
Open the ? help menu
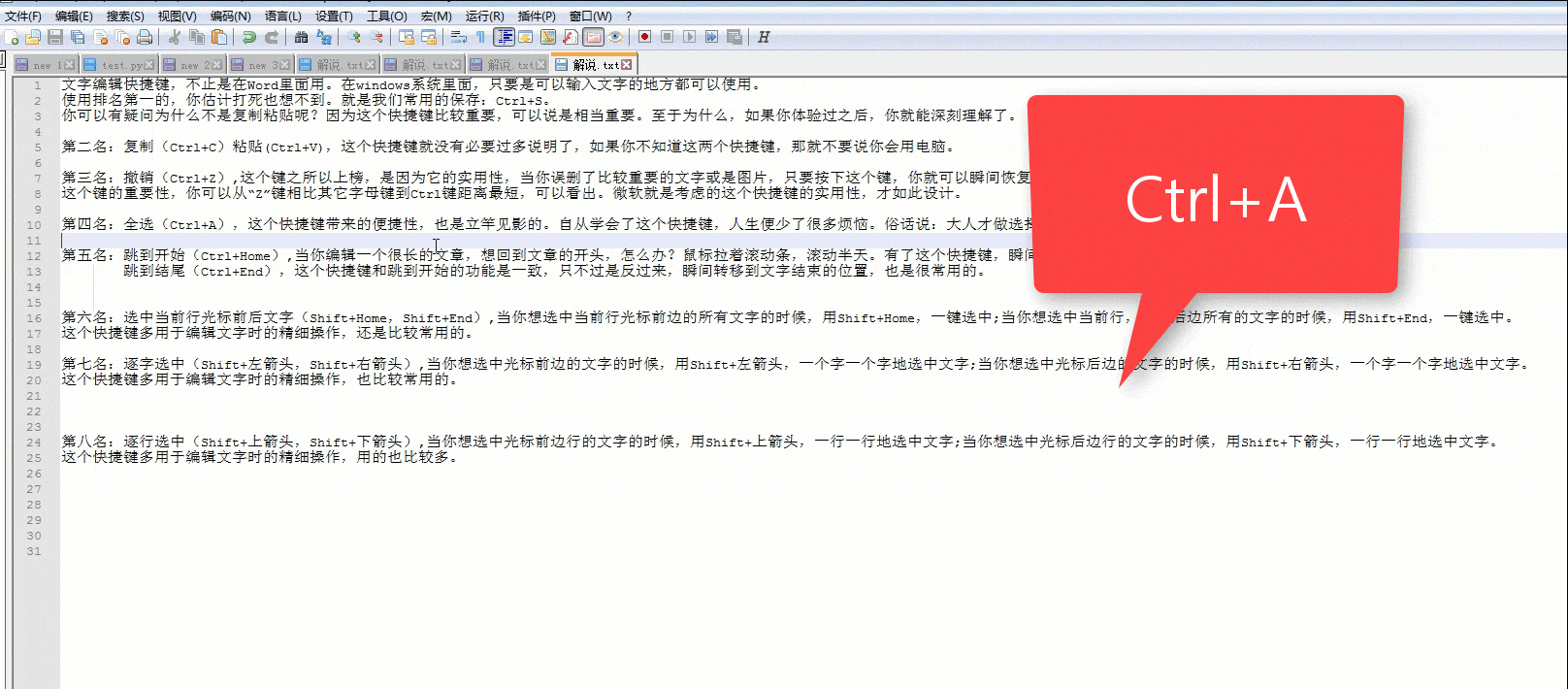629,16
